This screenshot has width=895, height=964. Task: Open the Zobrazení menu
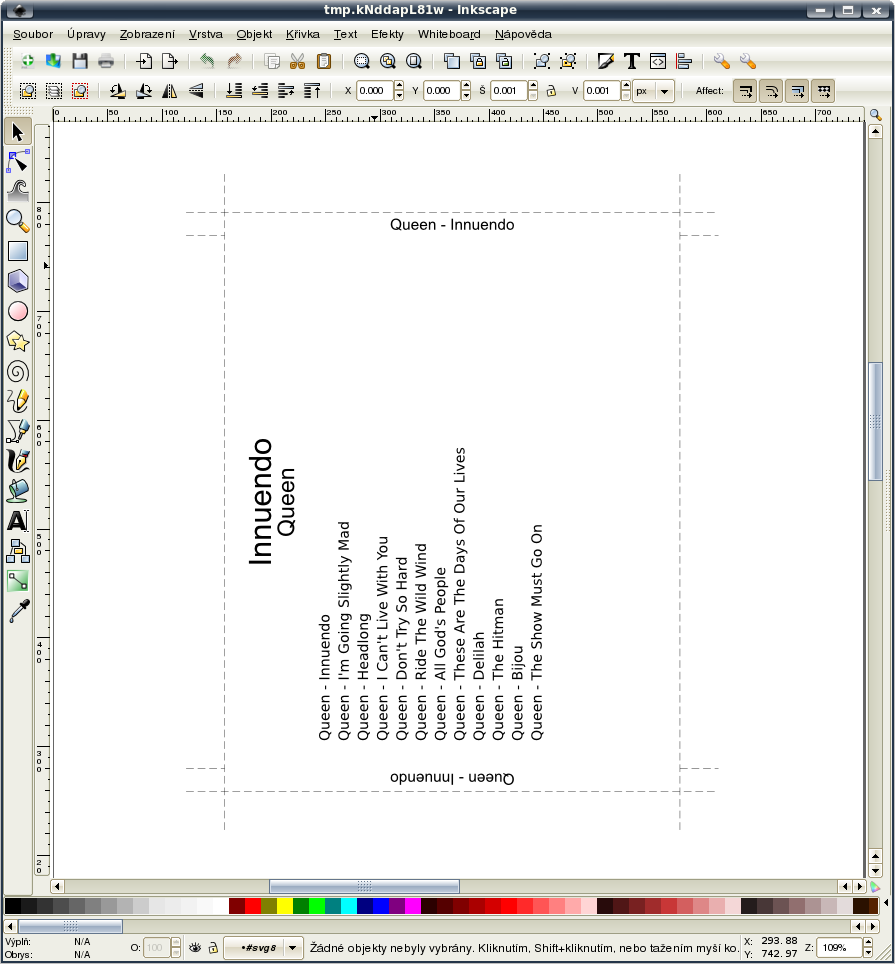[147, 34]
